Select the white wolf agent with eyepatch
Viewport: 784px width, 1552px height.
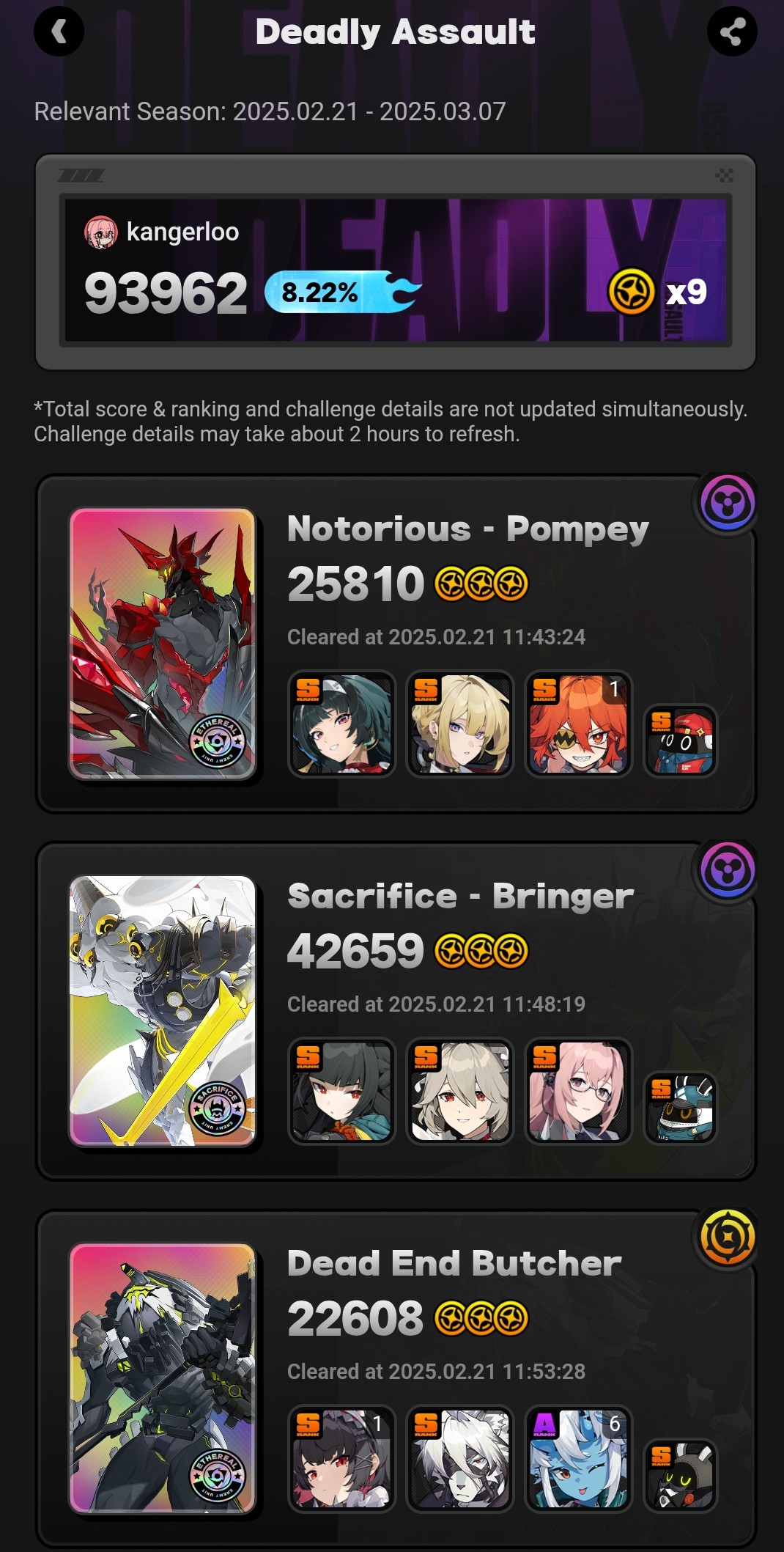point(460,1459)
